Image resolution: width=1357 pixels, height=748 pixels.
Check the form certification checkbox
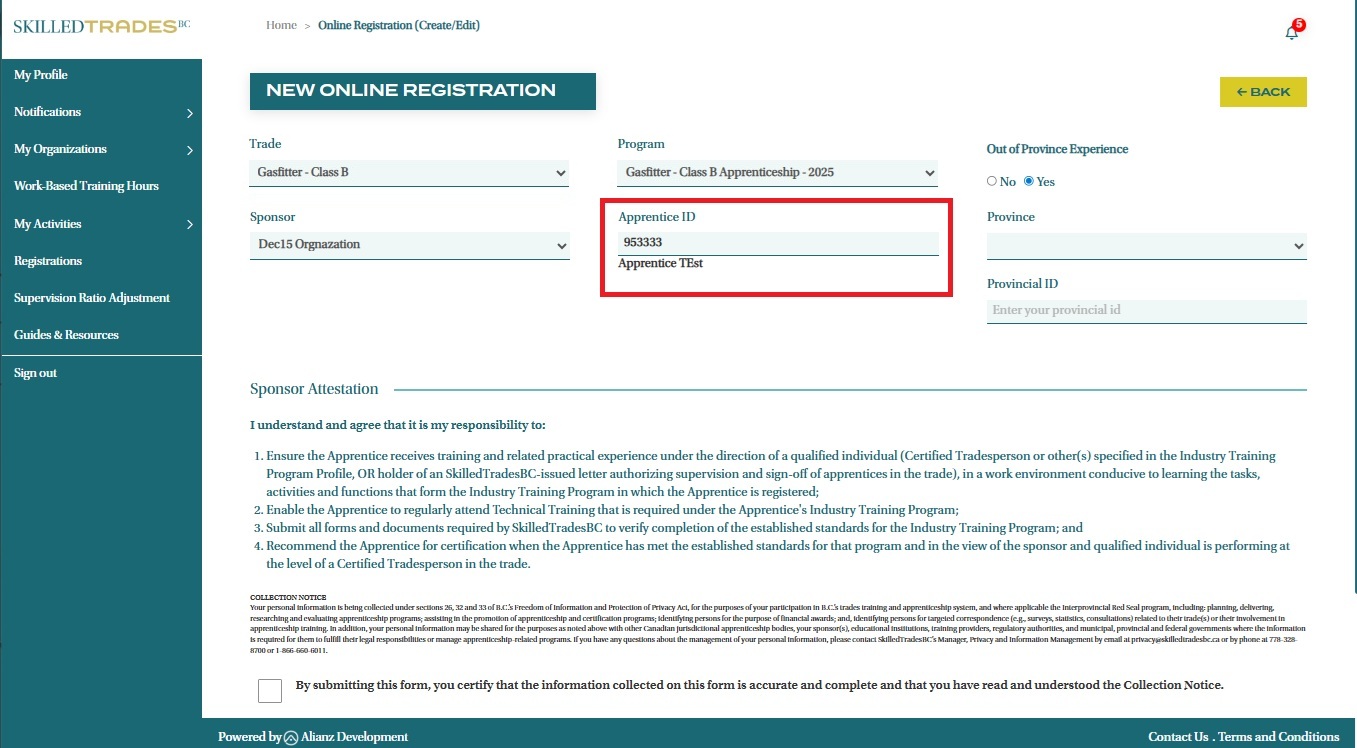tap(269, 691)
